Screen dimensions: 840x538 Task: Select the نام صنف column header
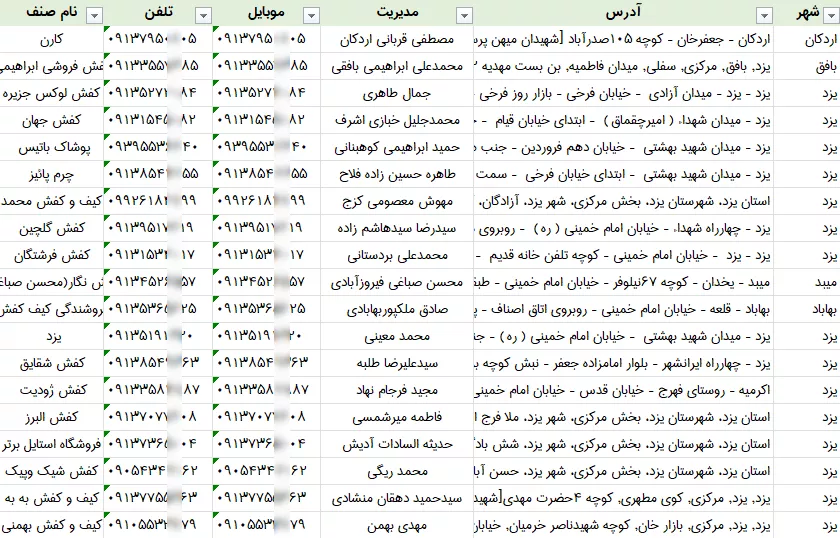tap(51, 12)
